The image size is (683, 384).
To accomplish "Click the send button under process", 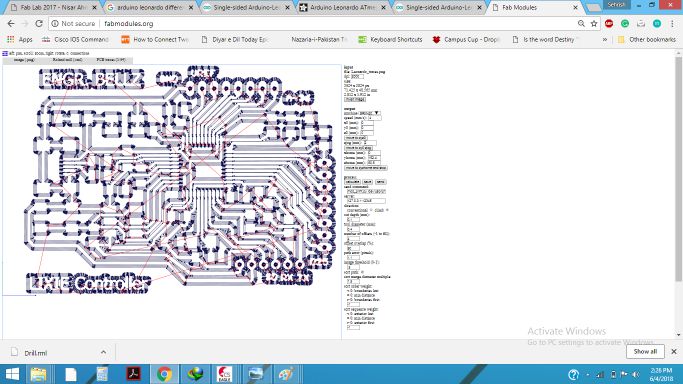I will click(381, 182).
